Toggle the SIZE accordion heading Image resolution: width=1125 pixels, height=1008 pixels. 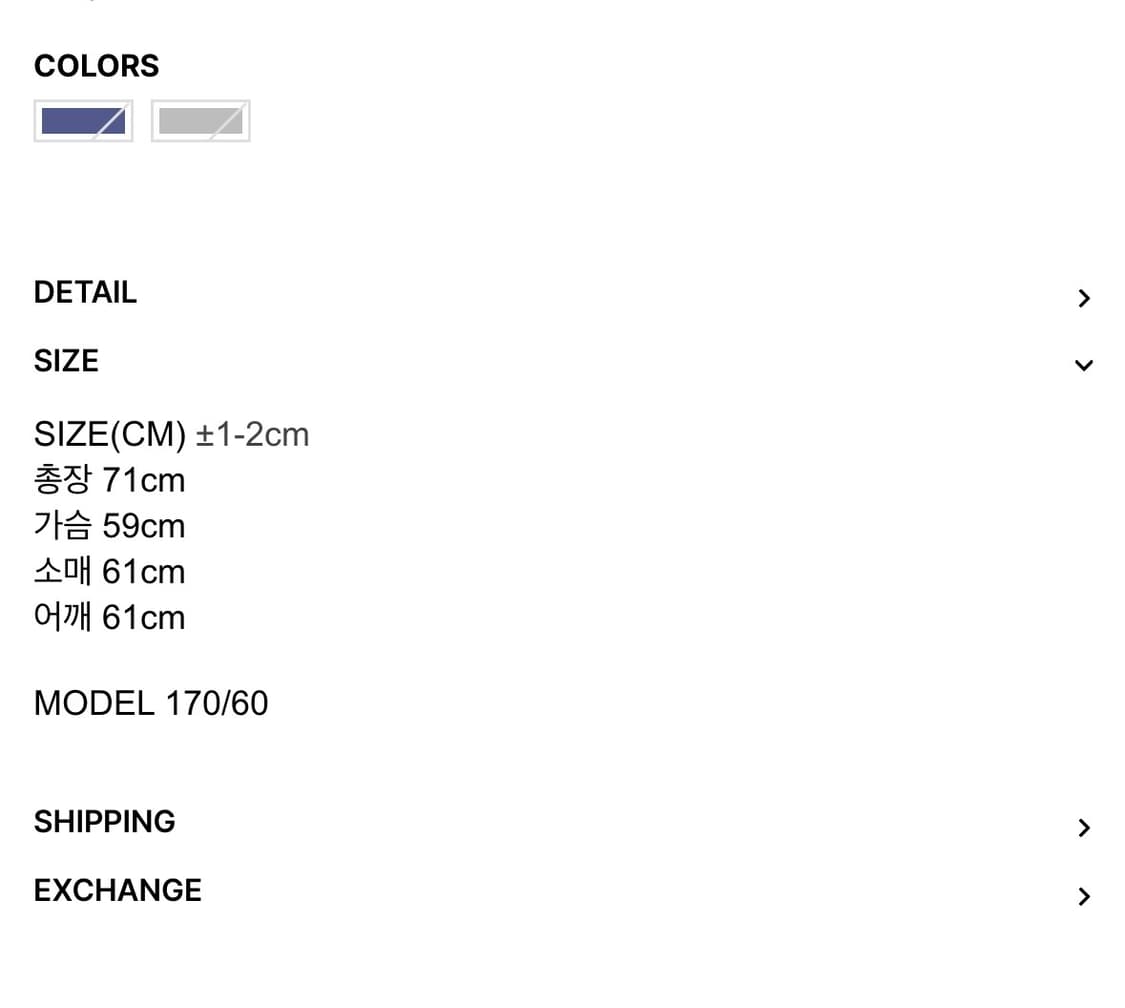pyautogui.click(x=66, y=361)
